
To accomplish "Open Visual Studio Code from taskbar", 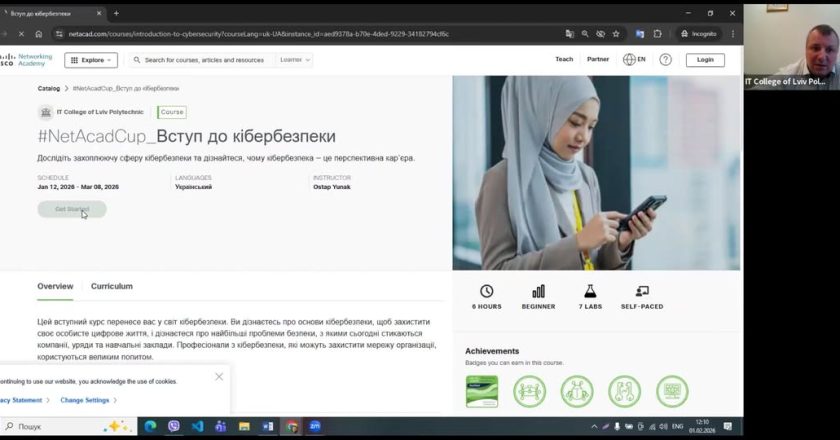I will pos(197,426).
